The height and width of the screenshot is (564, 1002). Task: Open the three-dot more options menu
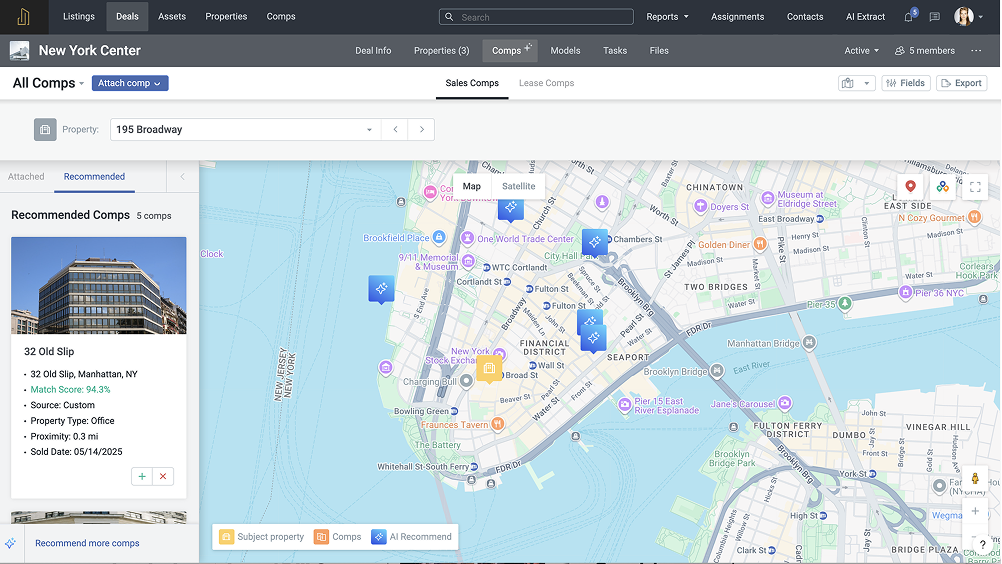[976, 51]
